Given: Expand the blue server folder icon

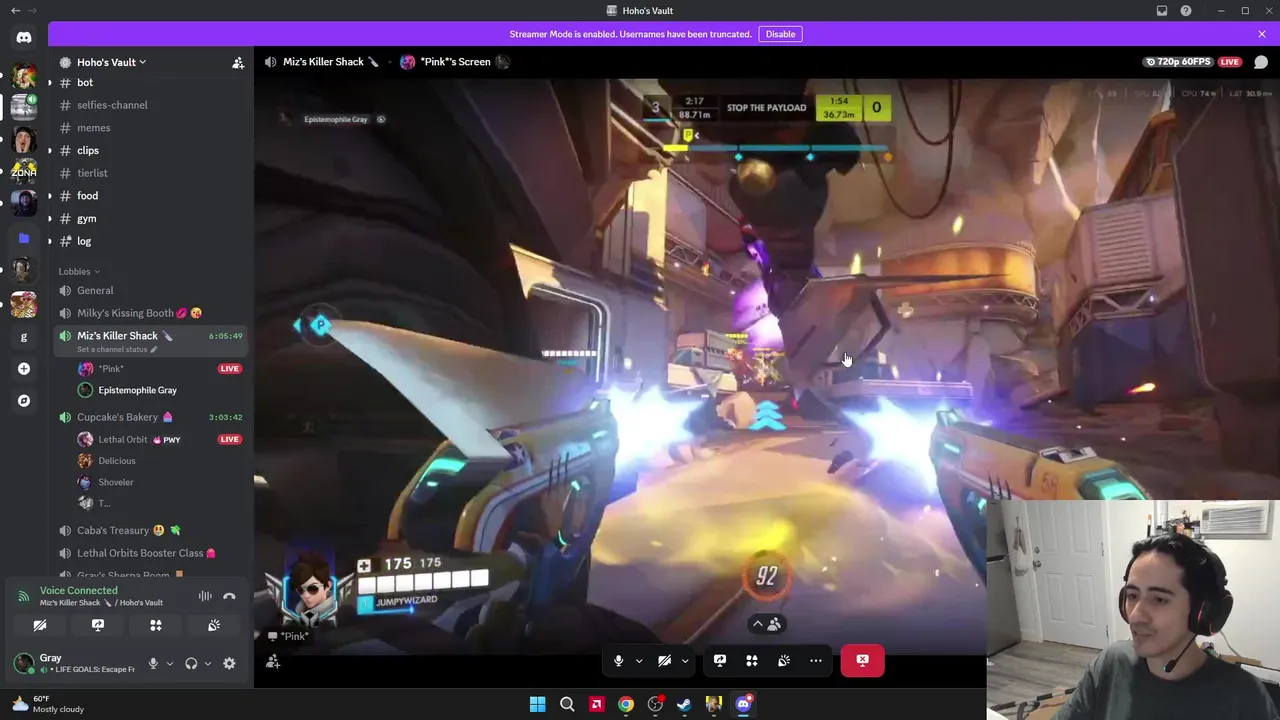Looking at the screenshot, I should coord(24,238).
